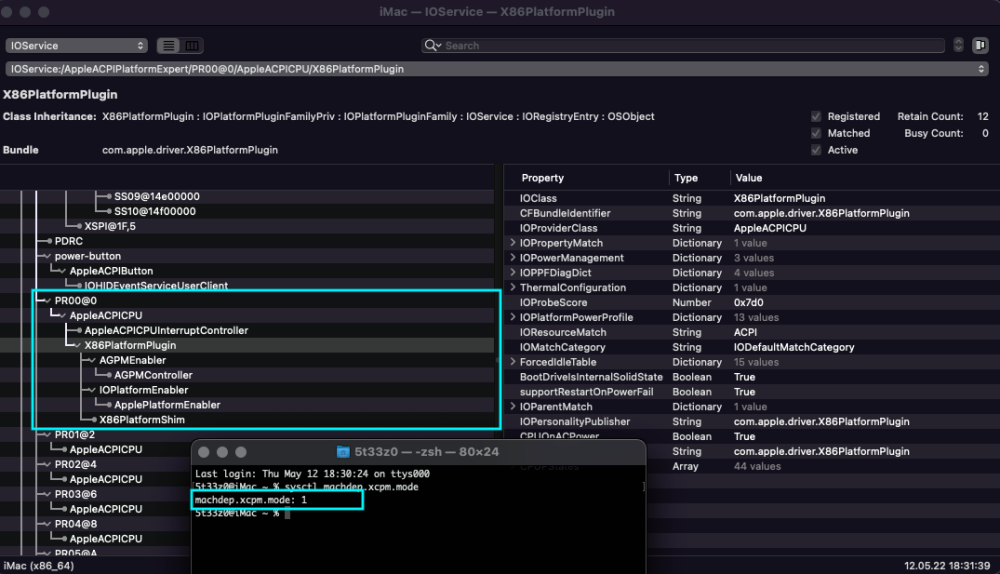Select the PR03@6 tree entry

[75, 494]
